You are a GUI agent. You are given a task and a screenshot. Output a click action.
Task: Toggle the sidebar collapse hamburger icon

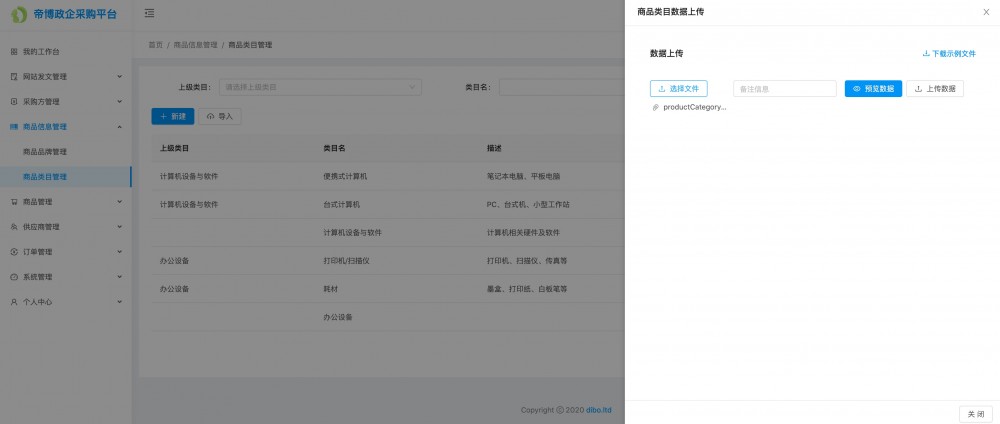(149, 13)
